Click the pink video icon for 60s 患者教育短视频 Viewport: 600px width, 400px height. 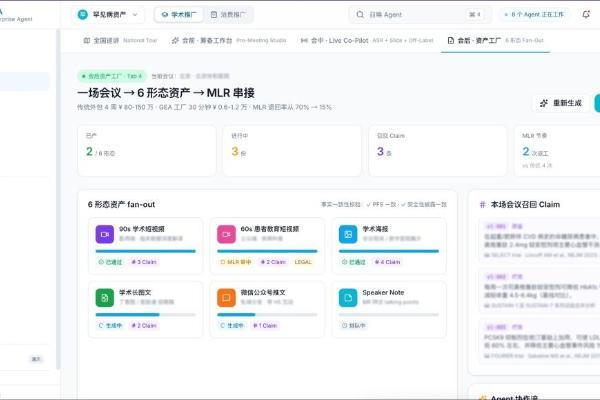coord(227,234)
